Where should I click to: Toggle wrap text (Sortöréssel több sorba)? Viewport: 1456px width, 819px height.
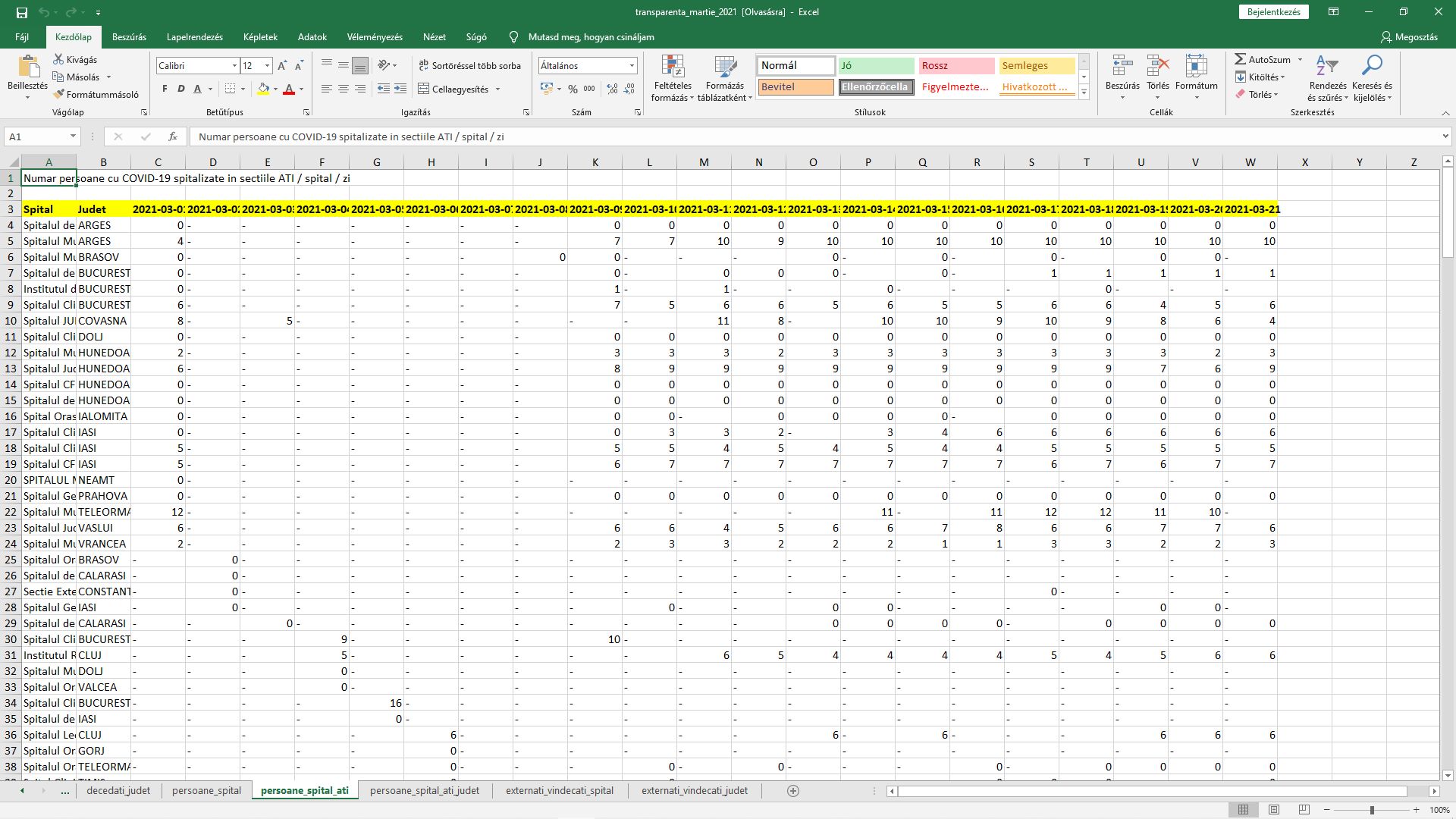[x=469, y=66]
